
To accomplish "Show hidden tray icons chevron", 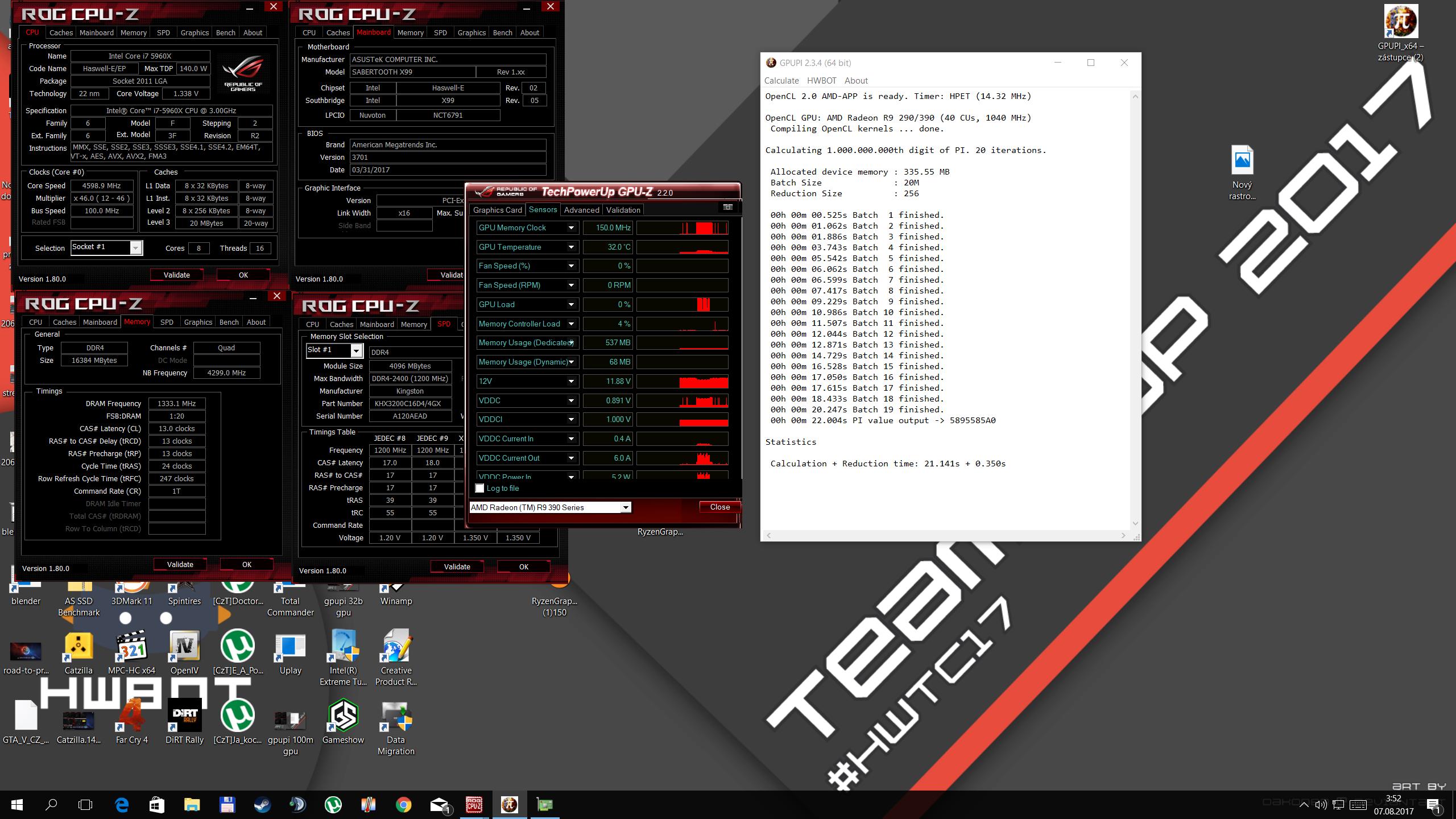I will [x=1304, y=805].
